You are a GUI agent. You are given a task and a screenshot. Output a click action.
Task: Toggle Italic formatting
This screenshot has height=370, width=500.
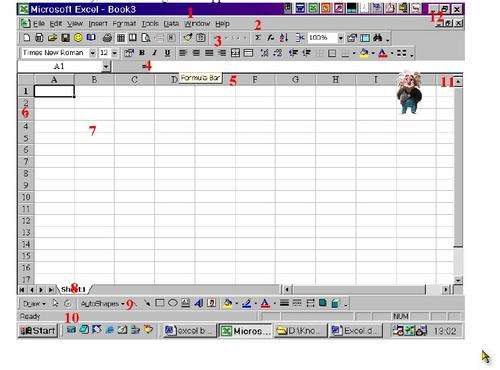coord(155,53)
